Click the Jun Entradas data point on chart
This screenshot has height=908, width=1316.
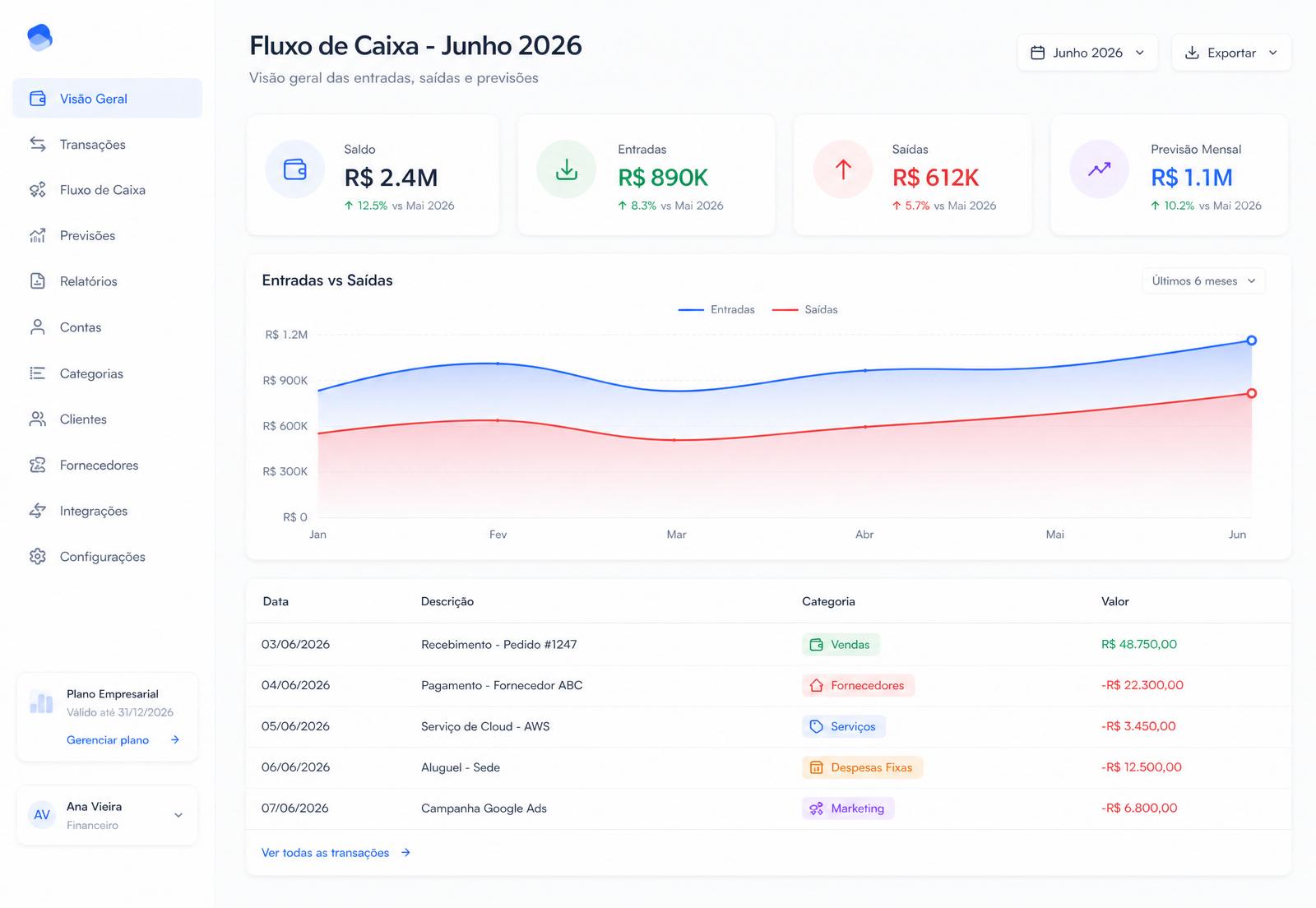click(x=1251, y=340)
